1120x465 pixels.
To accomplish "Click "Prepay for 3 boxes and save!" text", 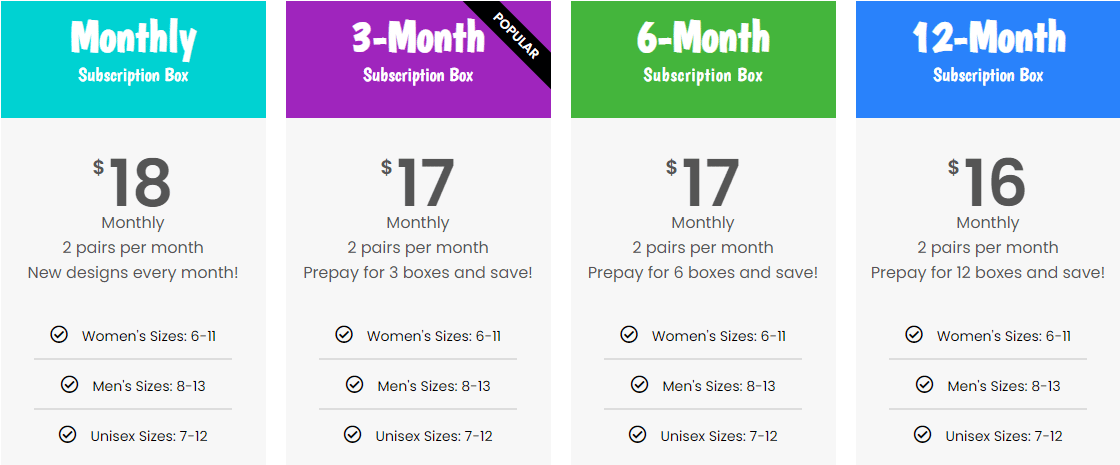I will click(418, 273).
